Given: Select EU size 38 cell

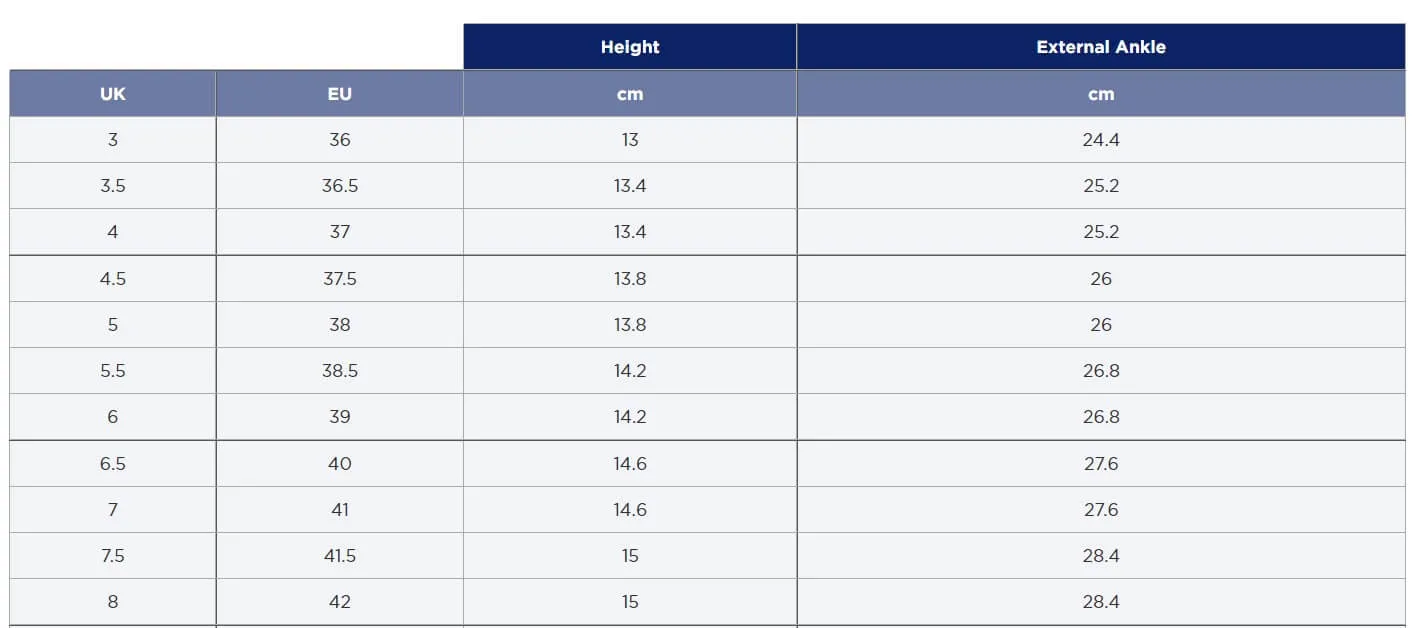Looking at the screenshot, I should point(340,325).
